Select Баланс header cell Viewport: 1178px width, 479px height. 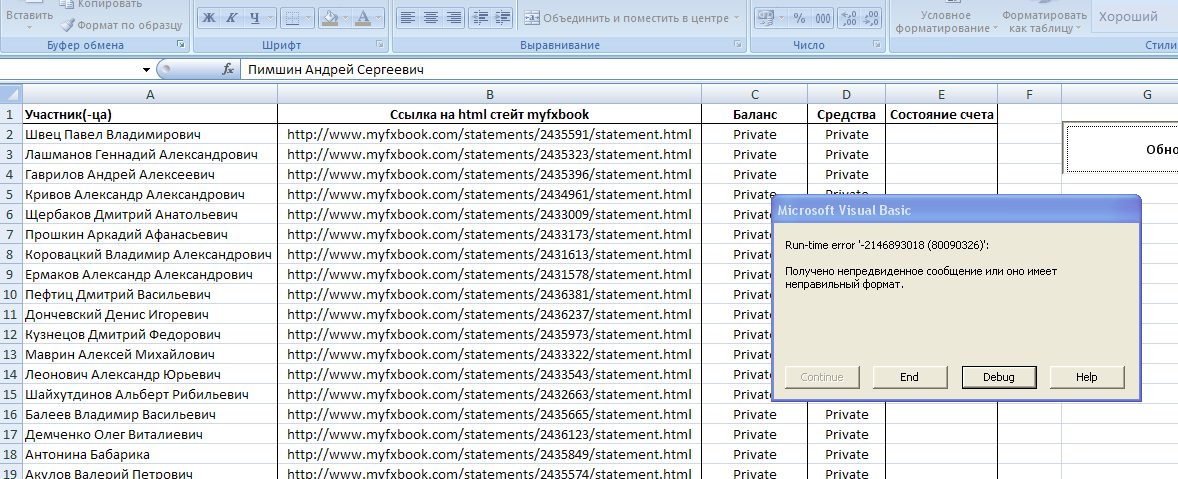755,115
